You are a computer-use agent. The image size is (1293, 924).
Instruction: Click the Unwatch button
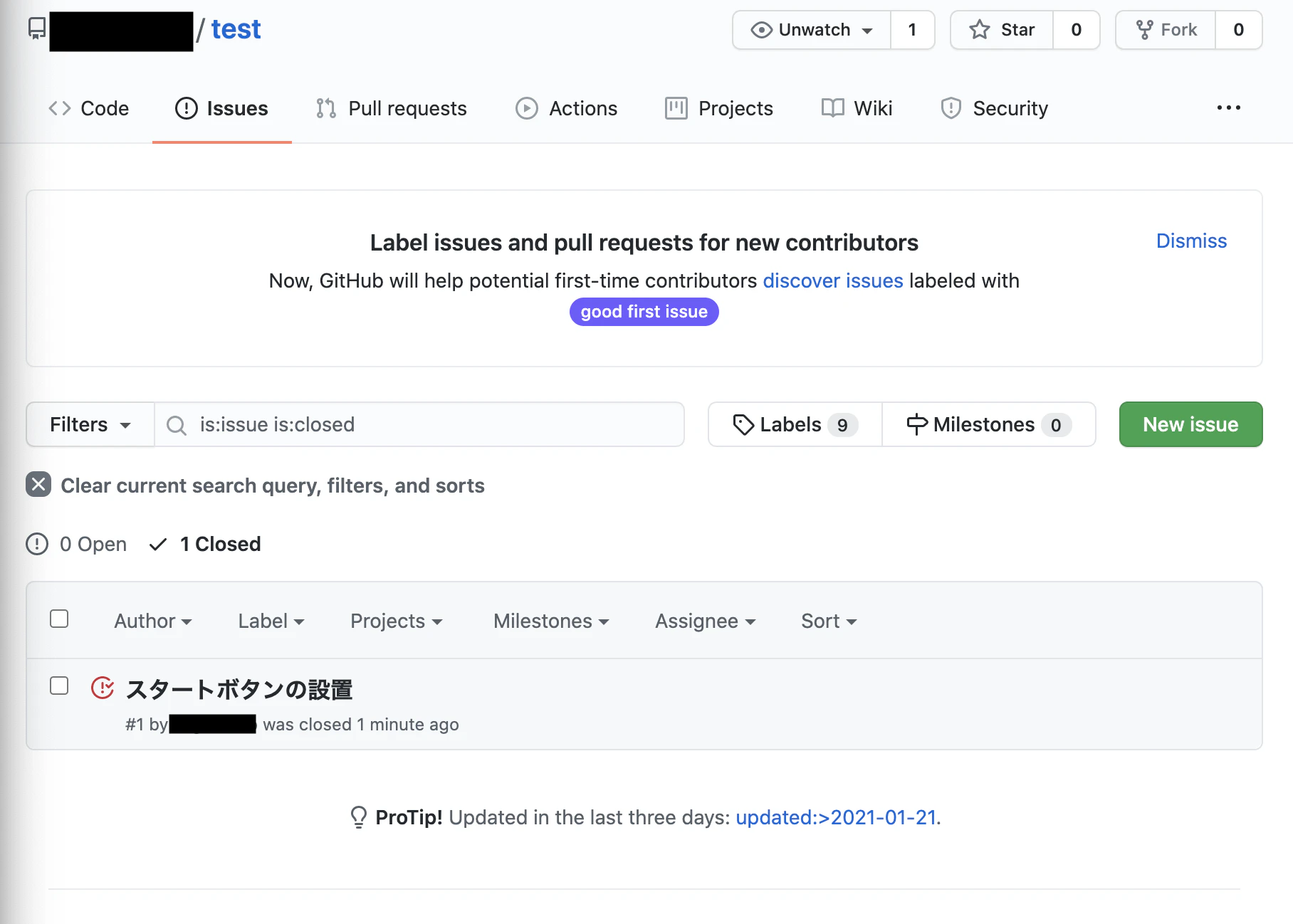812,30
